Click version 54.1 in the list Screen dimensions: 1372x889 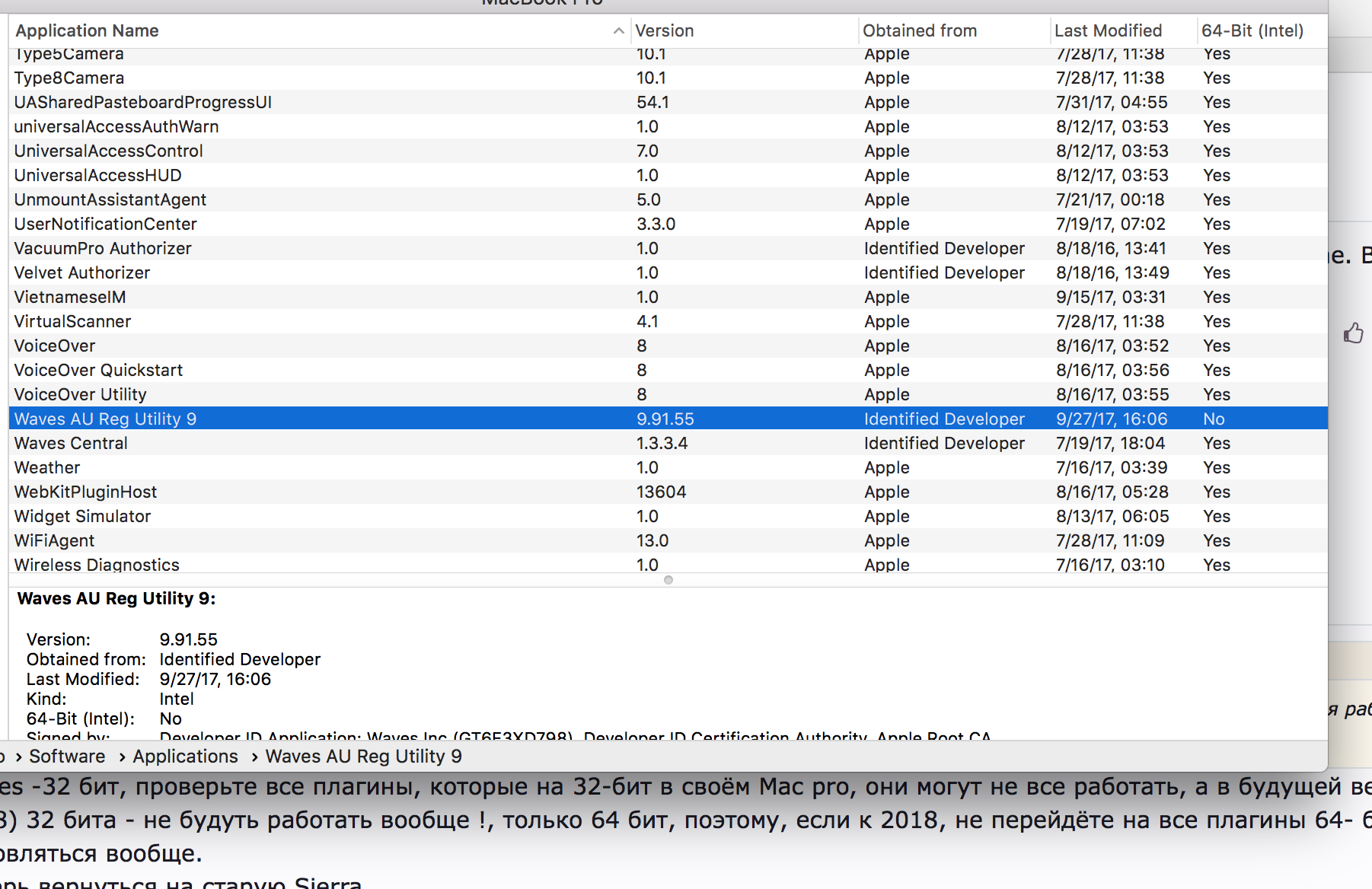(652, 102)
